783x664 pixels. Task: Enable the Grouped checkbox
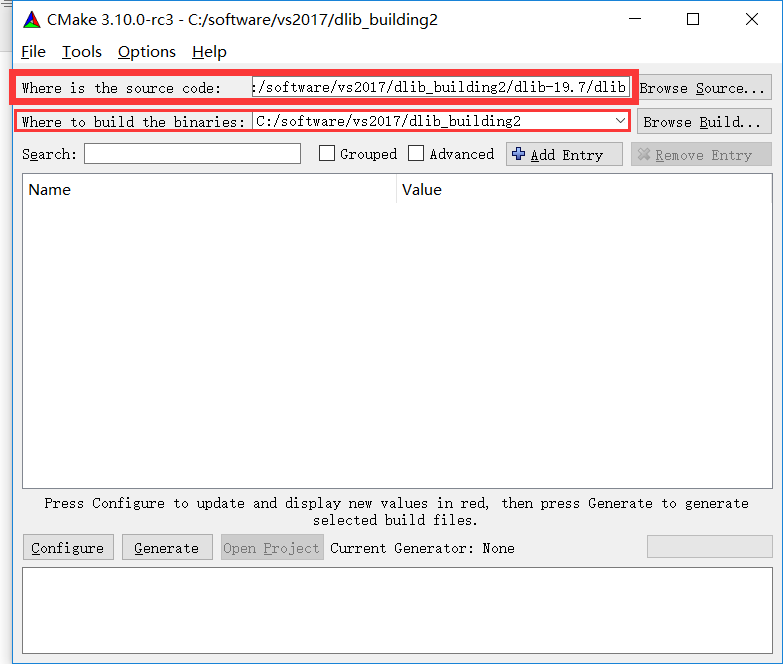327,153
